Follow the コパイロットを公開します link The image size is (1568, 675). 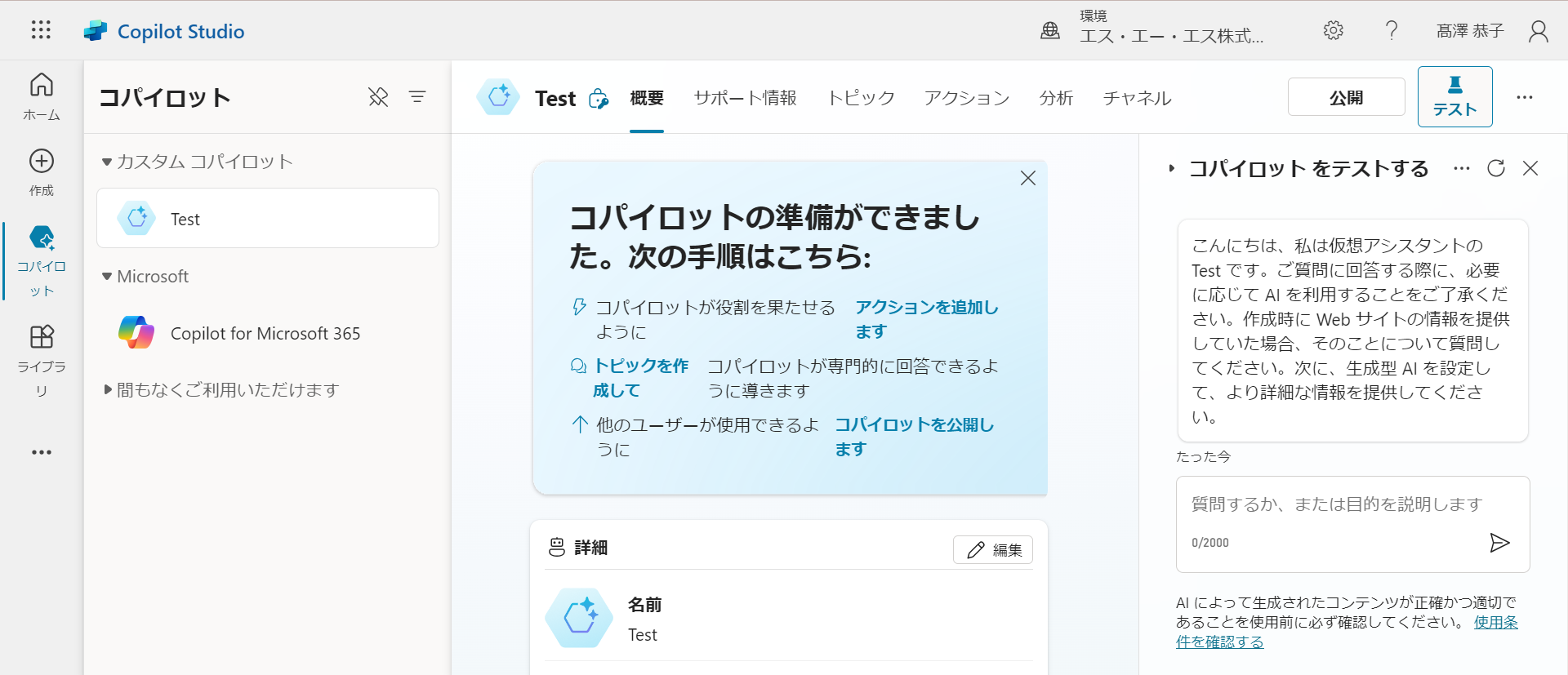pyautogui.click(x=914, y=437)
